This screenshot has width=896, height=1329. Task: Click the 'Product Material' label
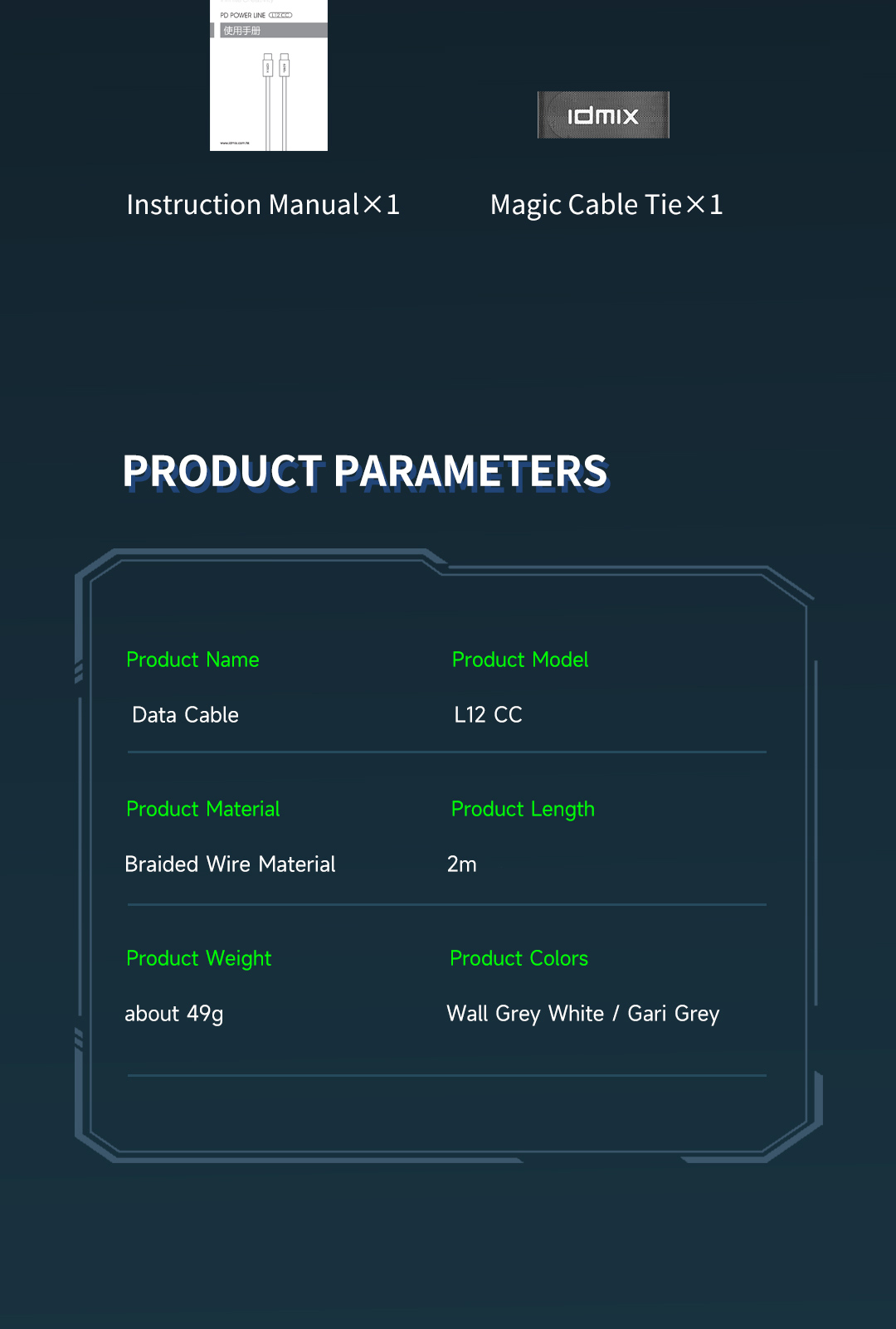[x=203, y=809]
